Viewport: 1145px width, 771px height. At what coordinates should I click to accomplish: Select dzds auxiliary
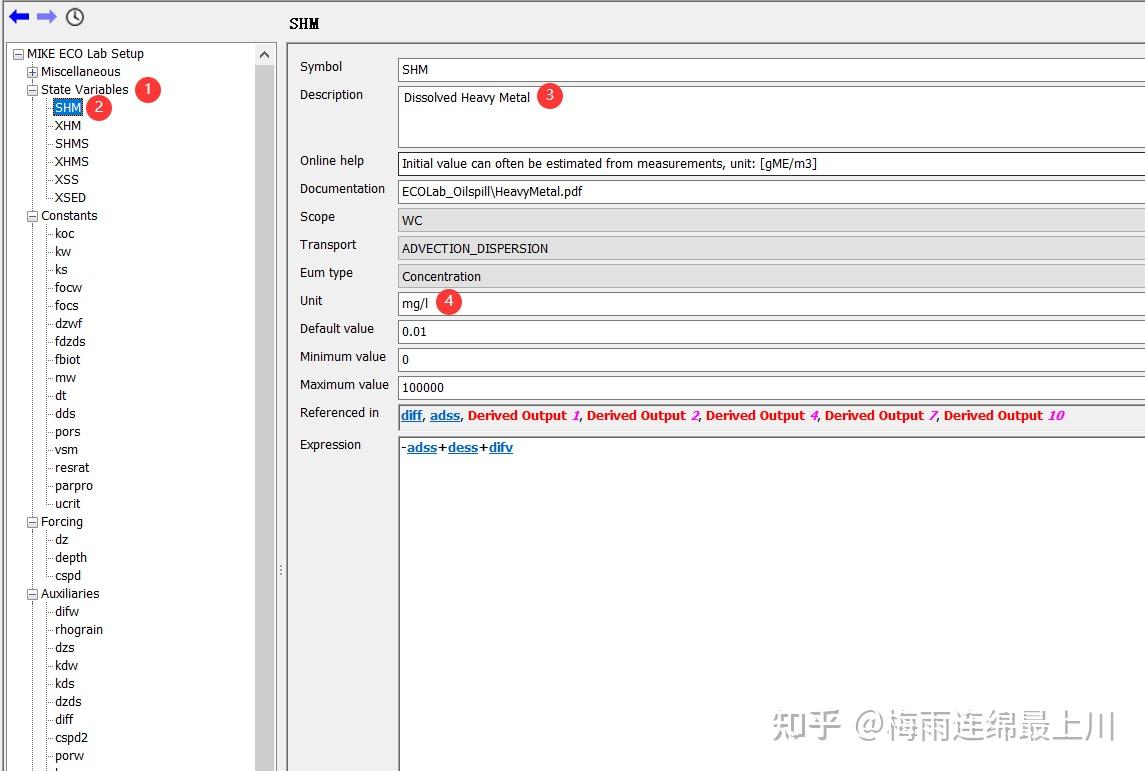[68, 702]
